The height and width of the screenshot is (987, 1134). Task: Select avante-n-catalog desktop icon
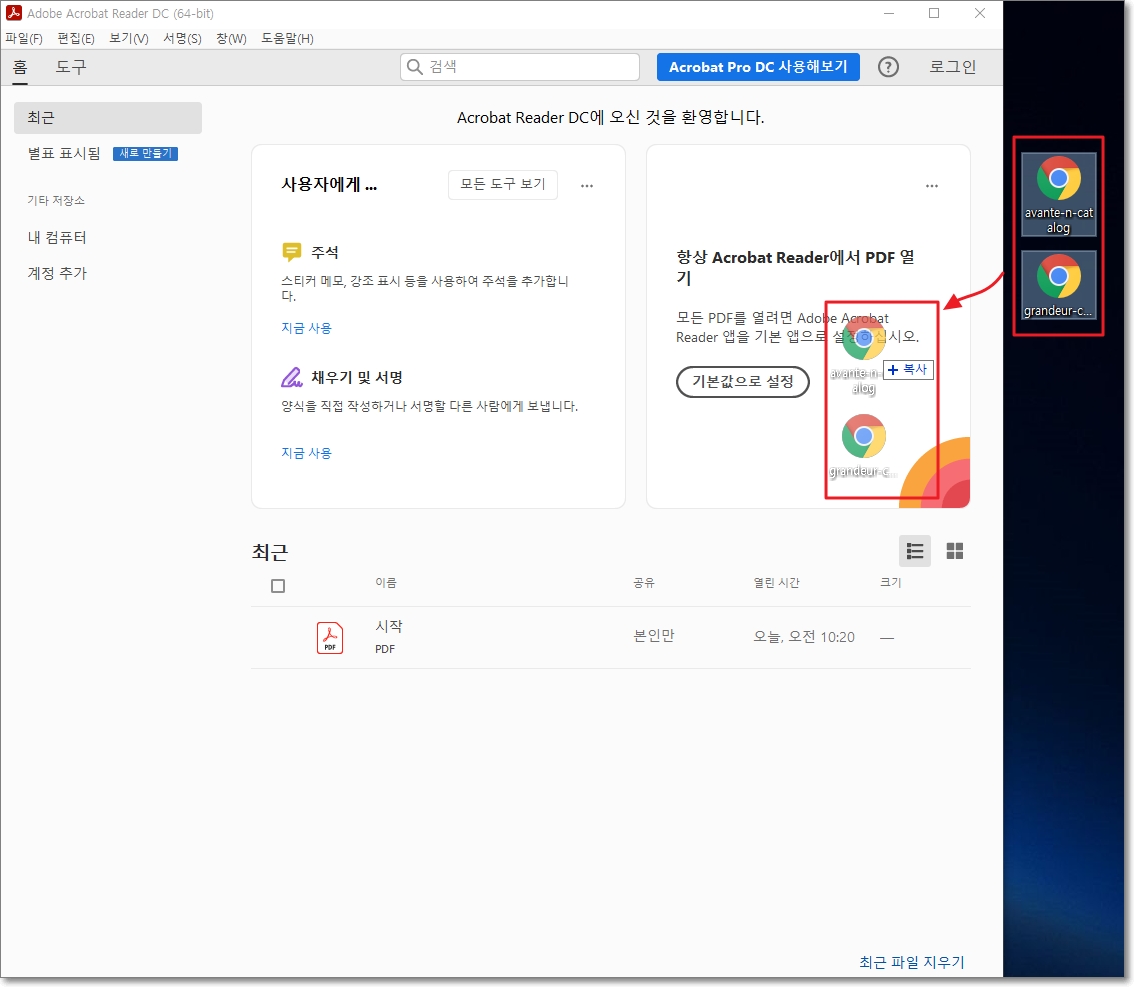click(1058, 195)
